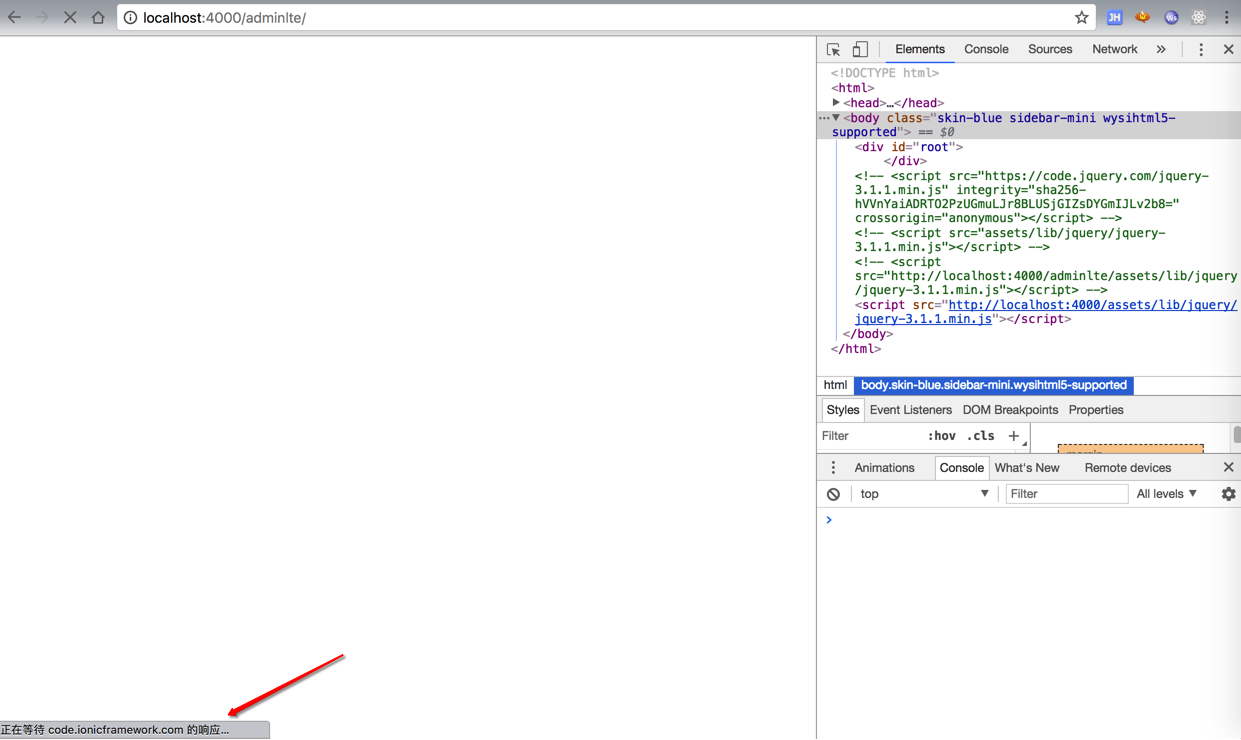Switch to the Elements tab

(x=919, y=49)
